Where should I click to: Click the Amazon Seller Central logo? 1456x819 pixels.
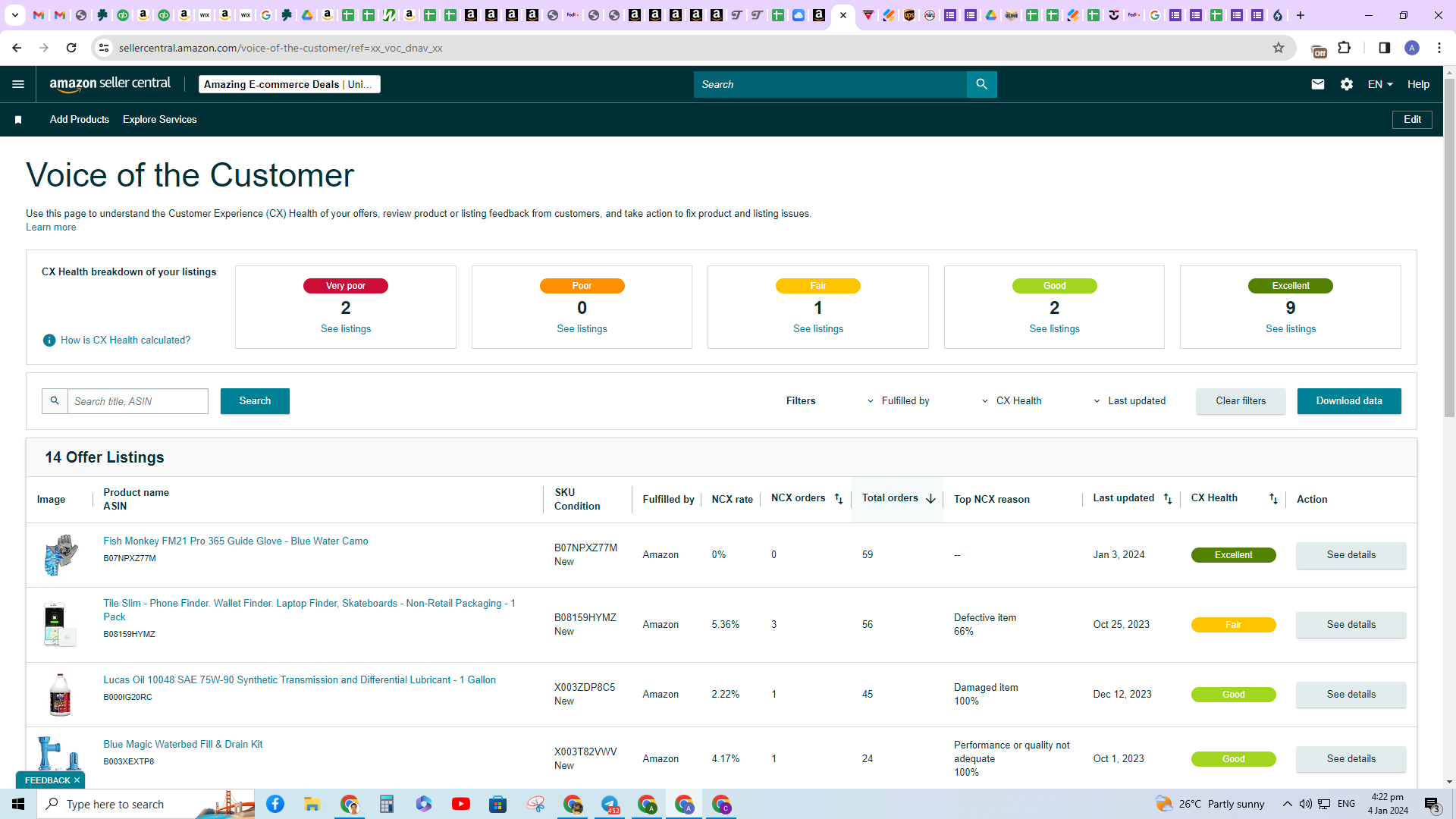110,84
